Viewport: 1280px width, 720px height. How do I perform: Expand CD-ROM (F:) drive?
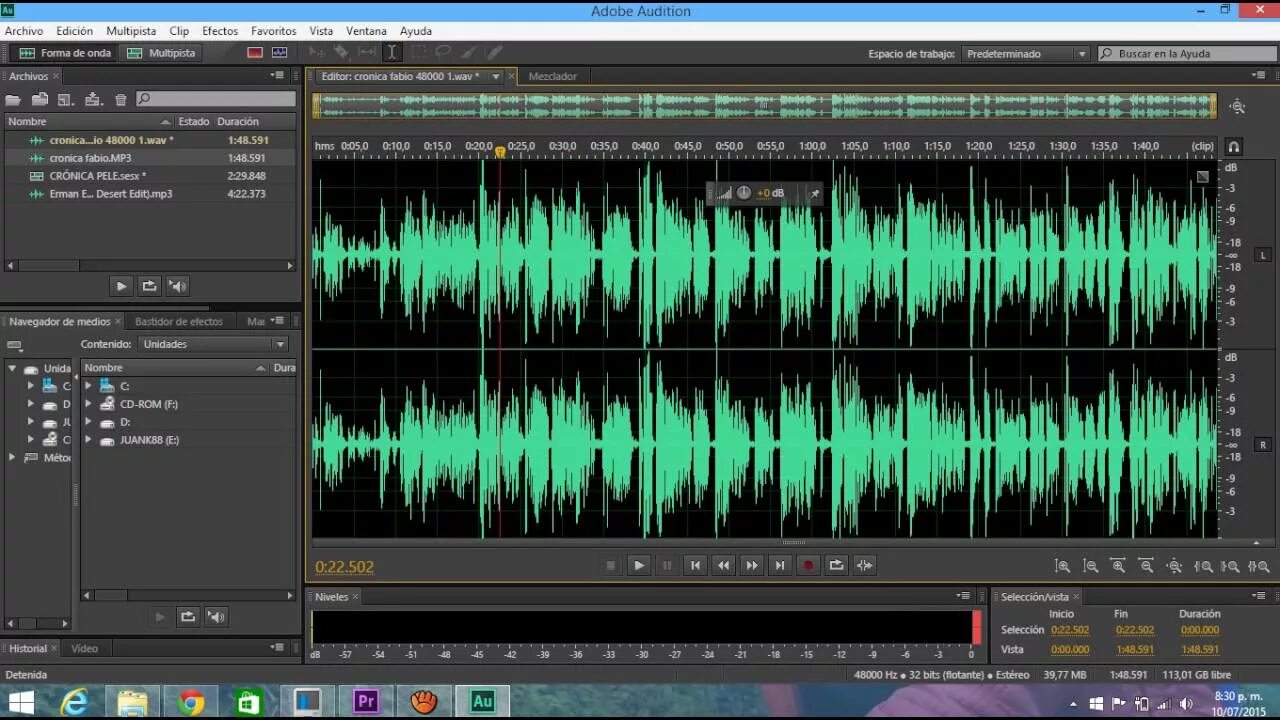88,404
